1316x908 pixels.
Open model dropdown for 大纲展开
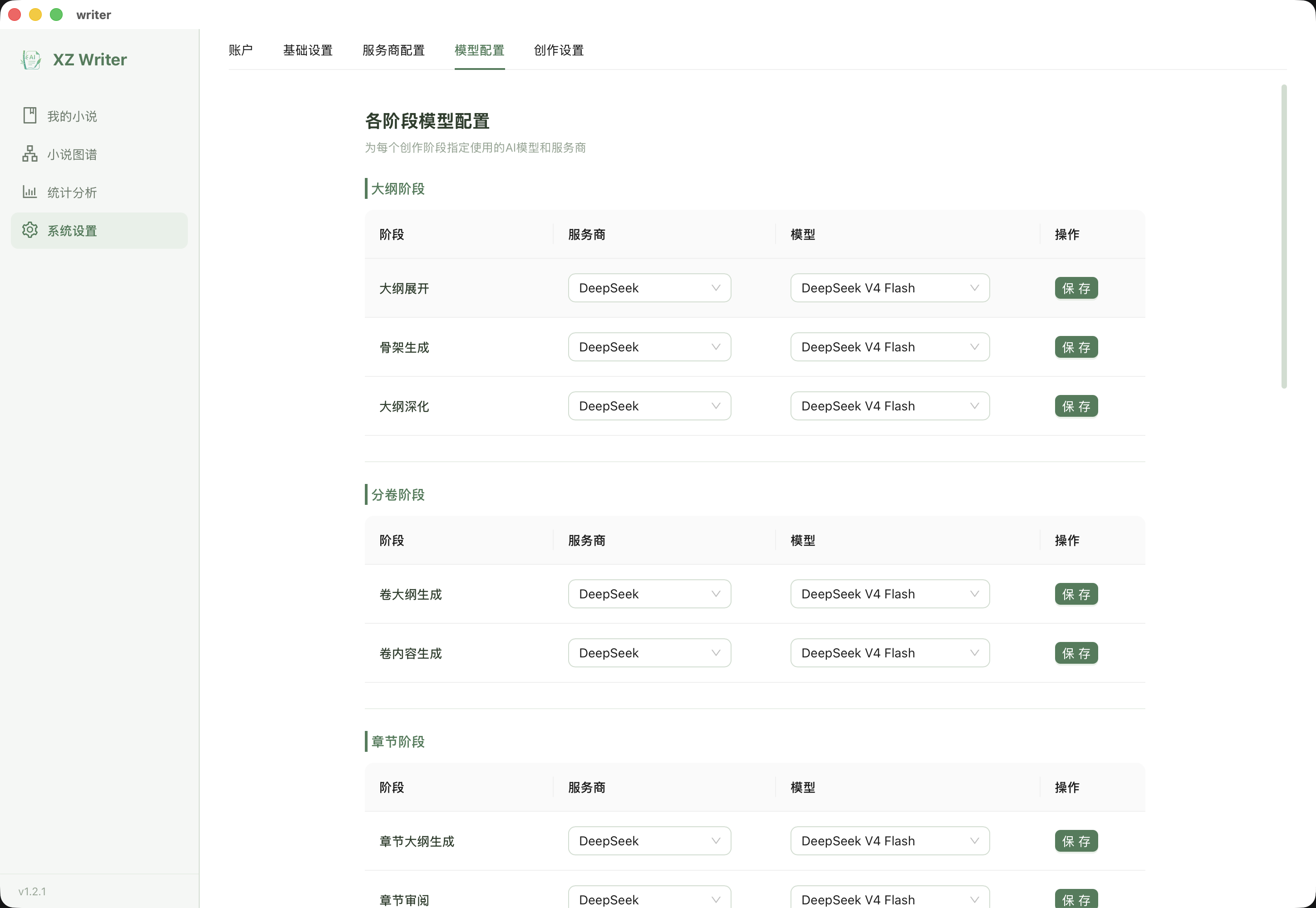click(x=889, y=288)
